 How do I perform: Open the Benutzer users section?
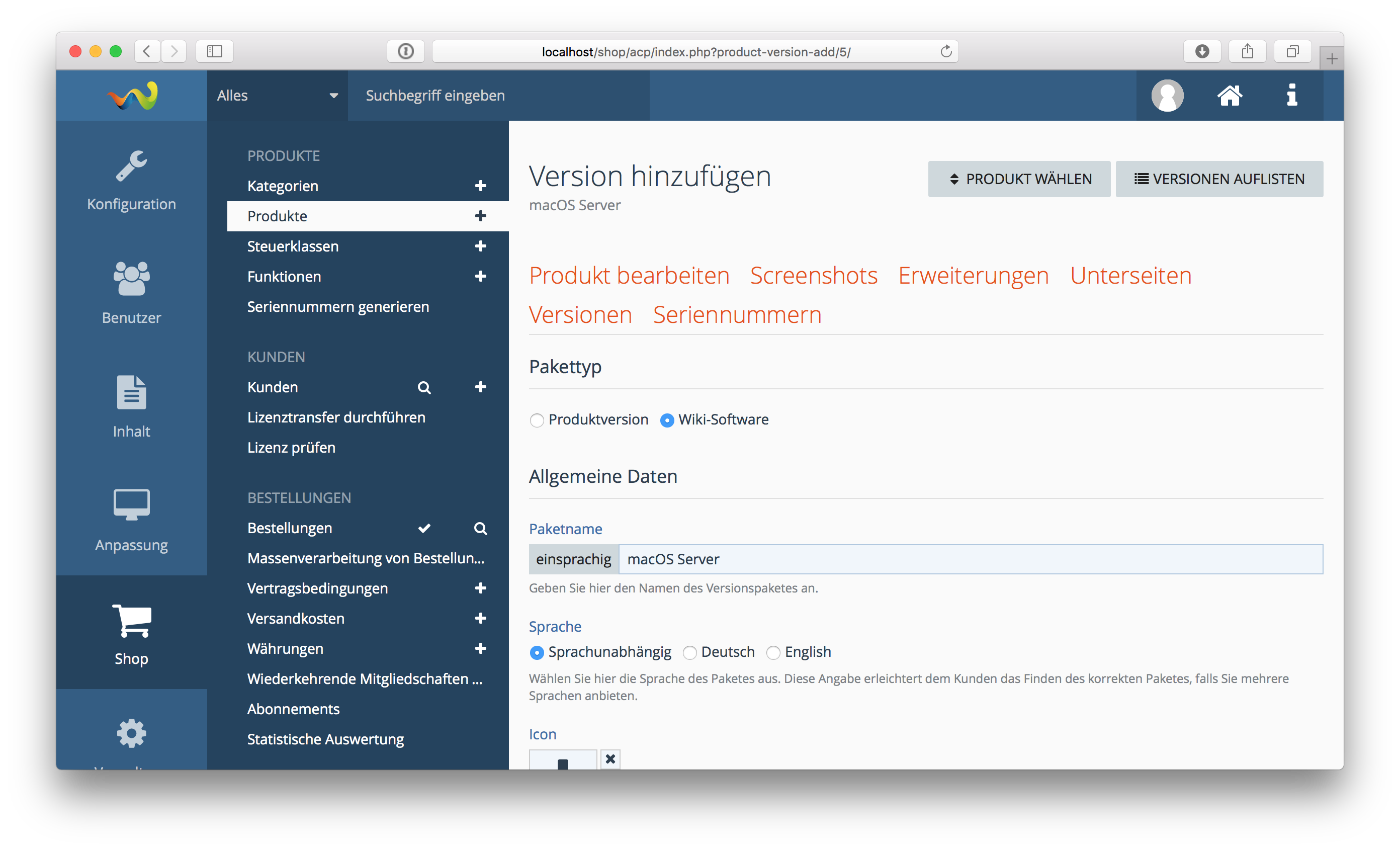pyautogui.click(x=131, y=293)
